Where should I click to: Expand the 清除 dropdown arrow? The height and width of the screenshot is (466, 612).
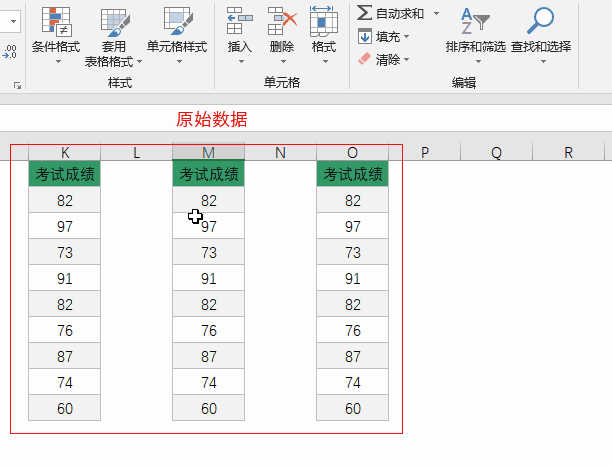pos(407,59)
